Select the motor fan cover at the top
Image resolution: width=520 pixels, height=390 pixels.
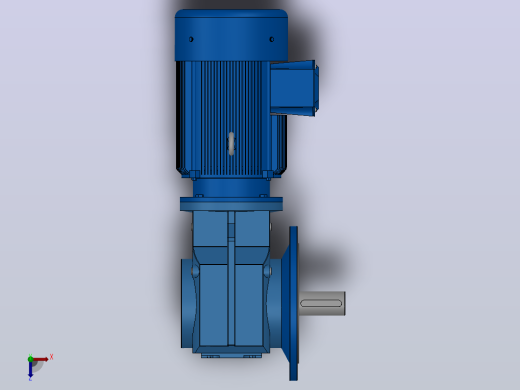pos(231,35)
